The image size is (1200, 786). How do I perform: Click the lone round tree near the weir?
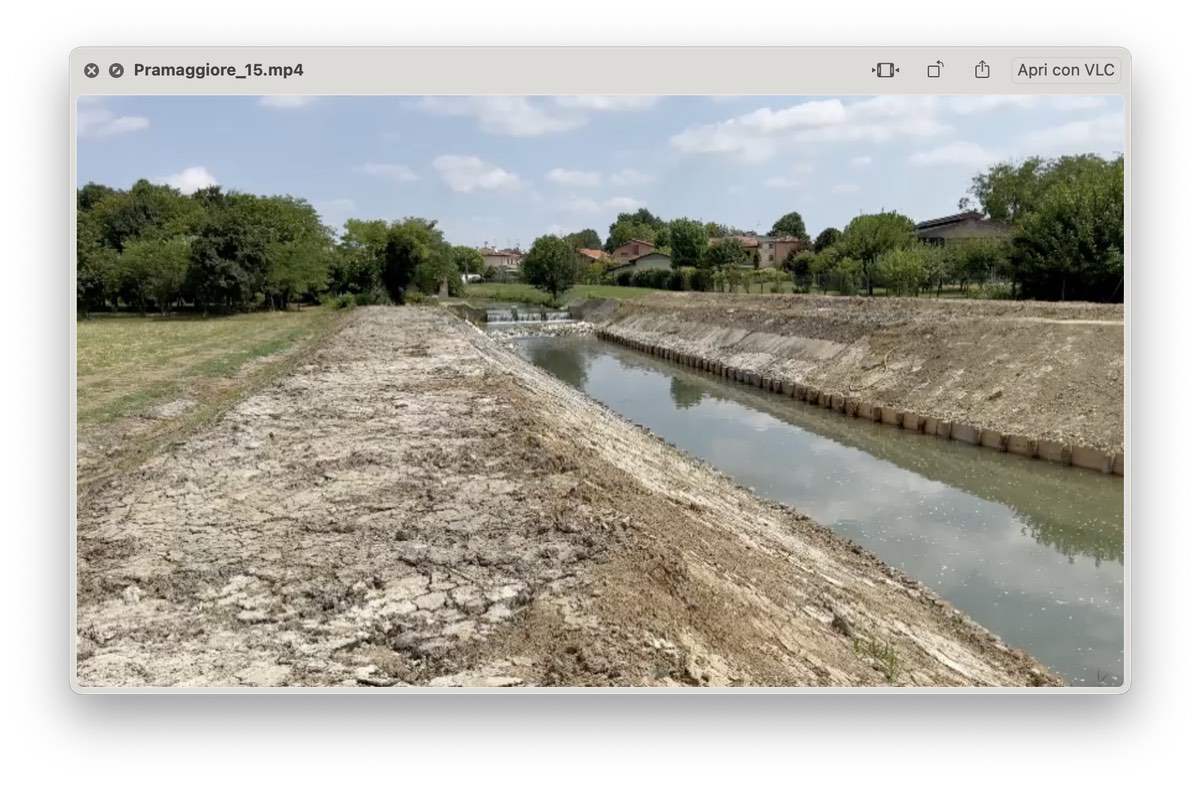(x=550, y=265)
